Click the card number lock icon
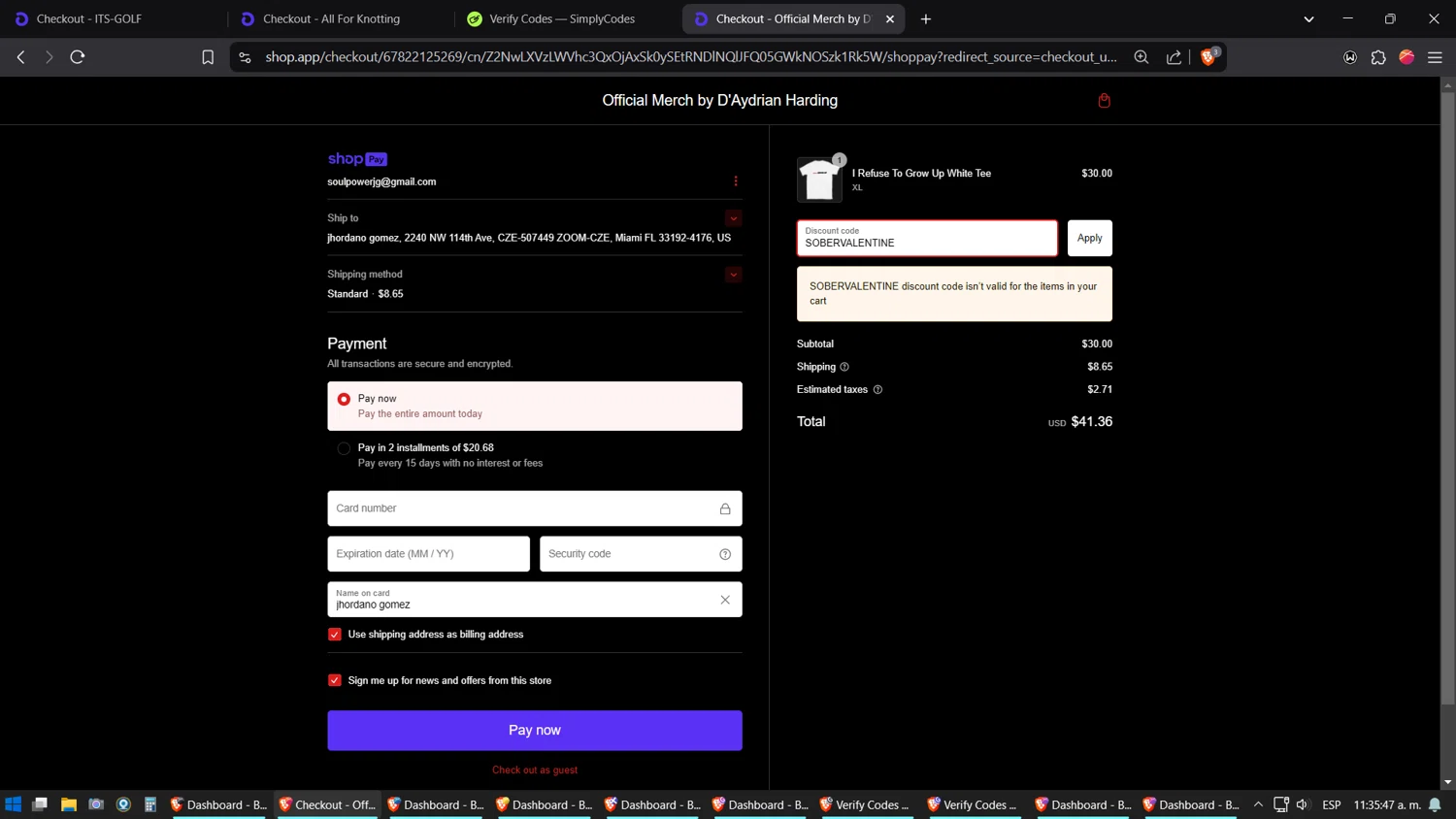The image size is (1456, 819). [x=725, y=508]
